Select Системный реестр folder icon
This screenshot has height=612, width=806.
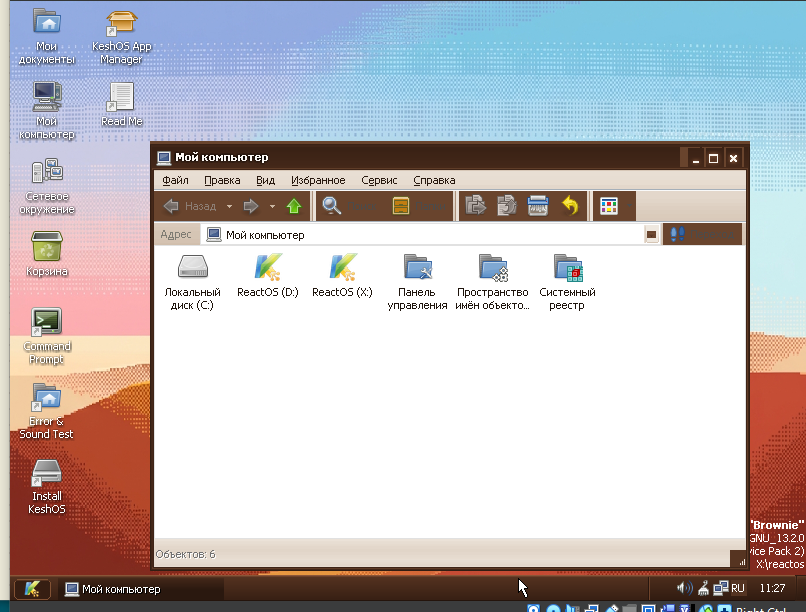tap(567, 282)
